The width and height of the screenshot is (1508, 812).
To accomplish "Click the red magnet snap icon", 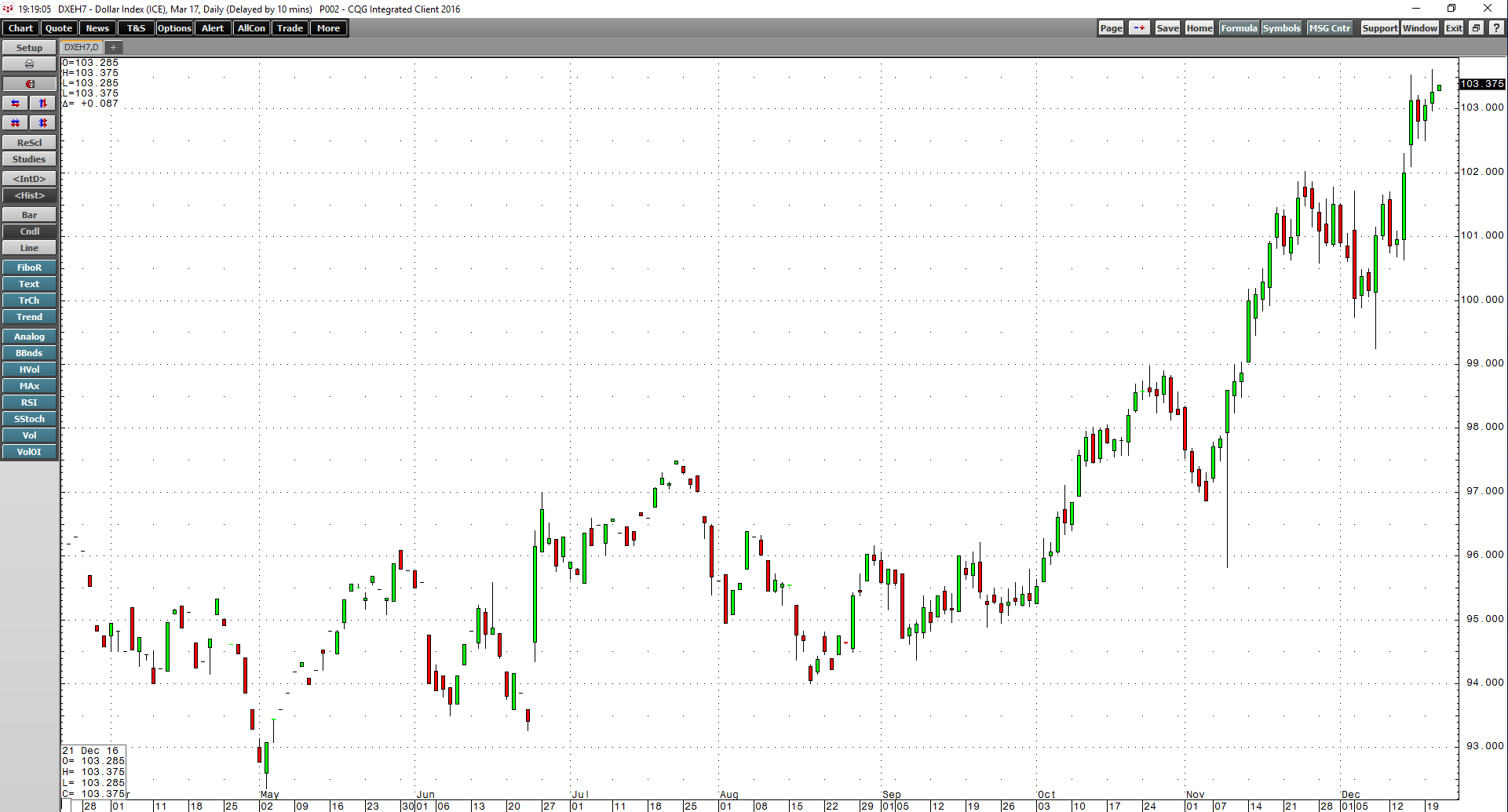I will pos(29,83).
